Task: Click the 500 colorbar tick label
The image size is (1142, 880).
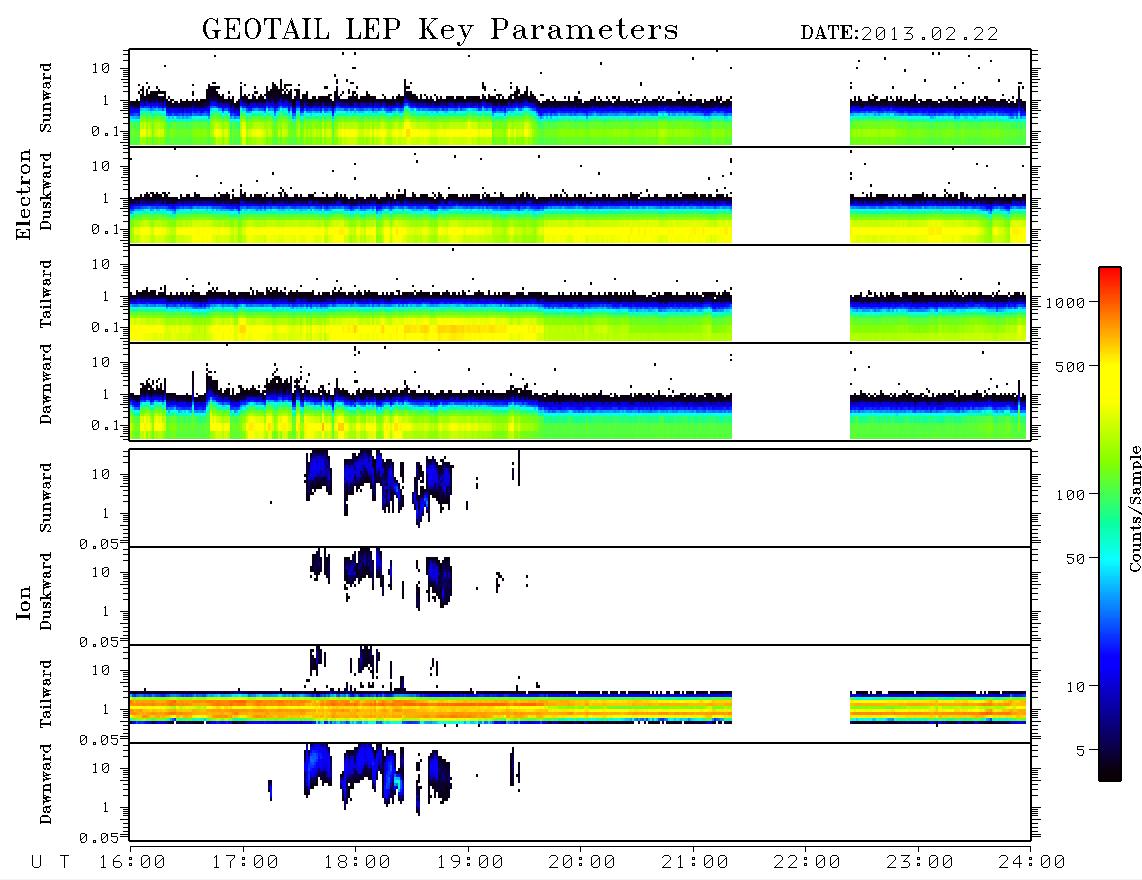Action: [1070, 366]
